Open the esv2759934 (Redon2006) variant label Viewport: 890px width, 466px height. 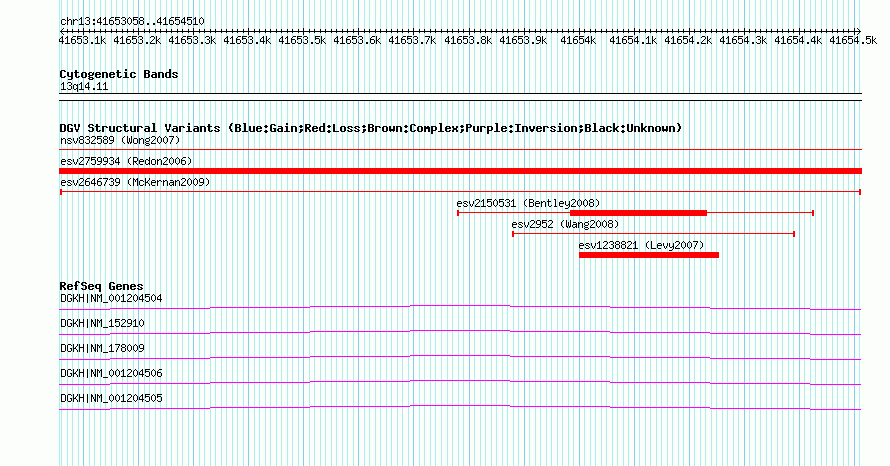pyautogui.click(x=126, y=161)
